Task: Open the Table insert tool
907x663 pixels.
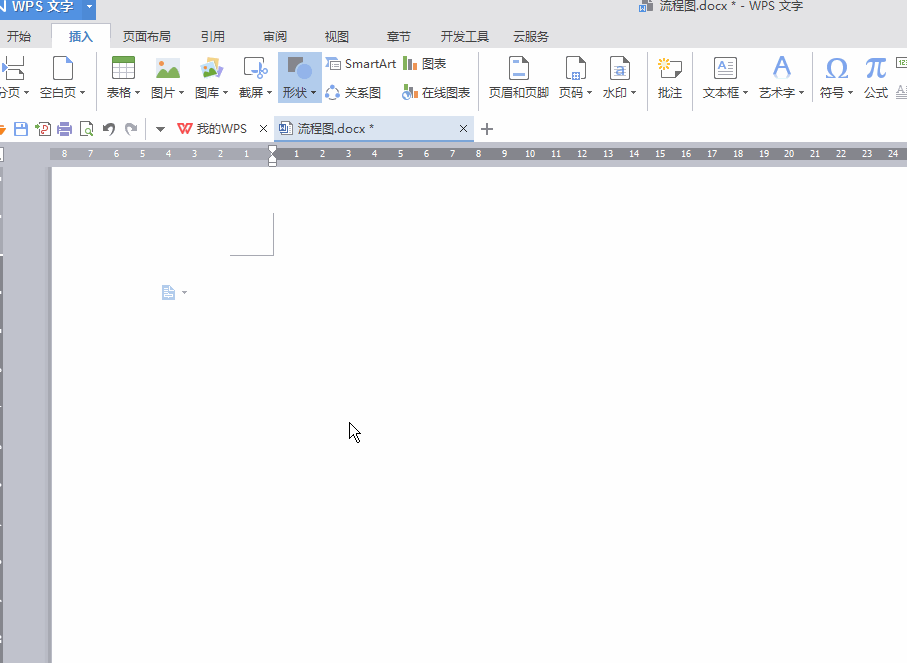Action: point(123,77)
